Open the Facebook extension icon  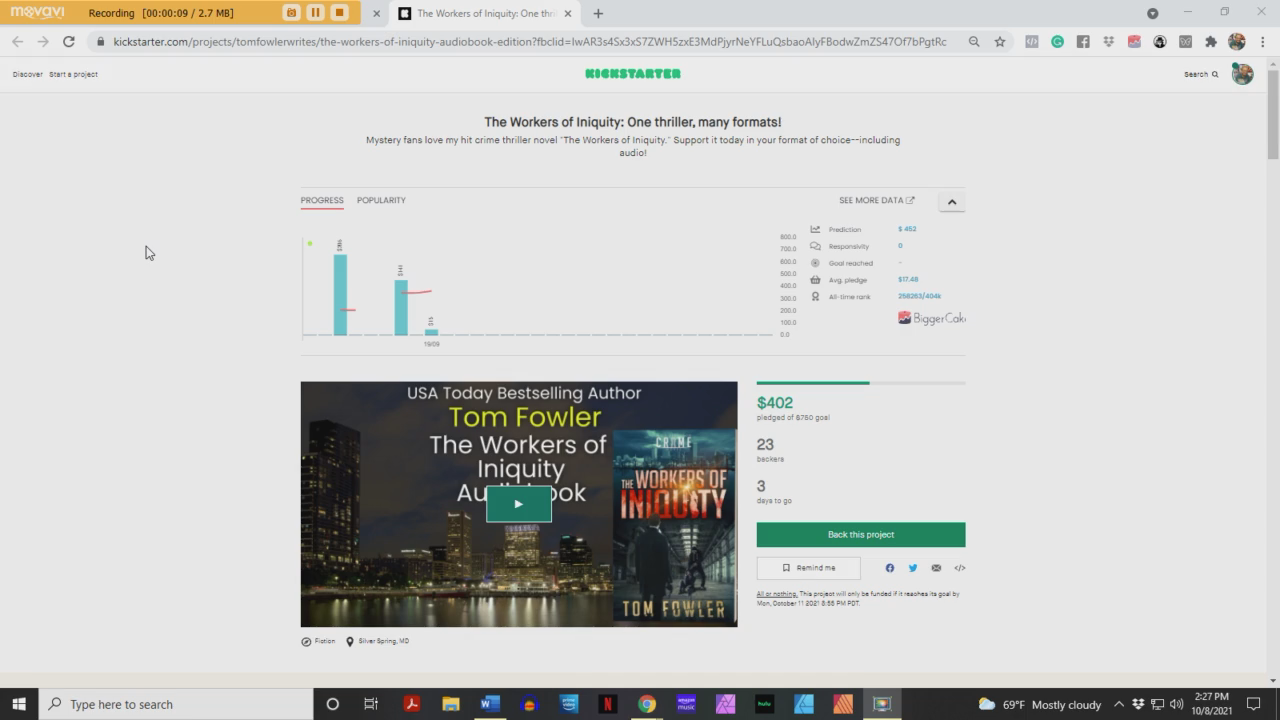coord(1083,41)
